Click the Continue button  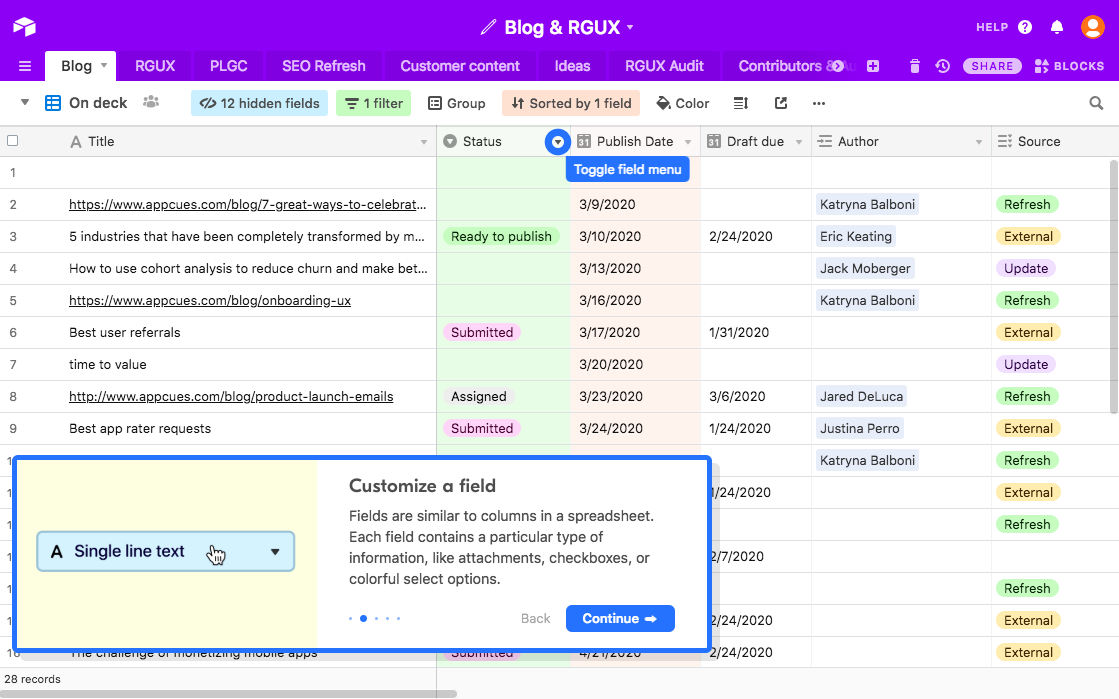pos(620,618)
